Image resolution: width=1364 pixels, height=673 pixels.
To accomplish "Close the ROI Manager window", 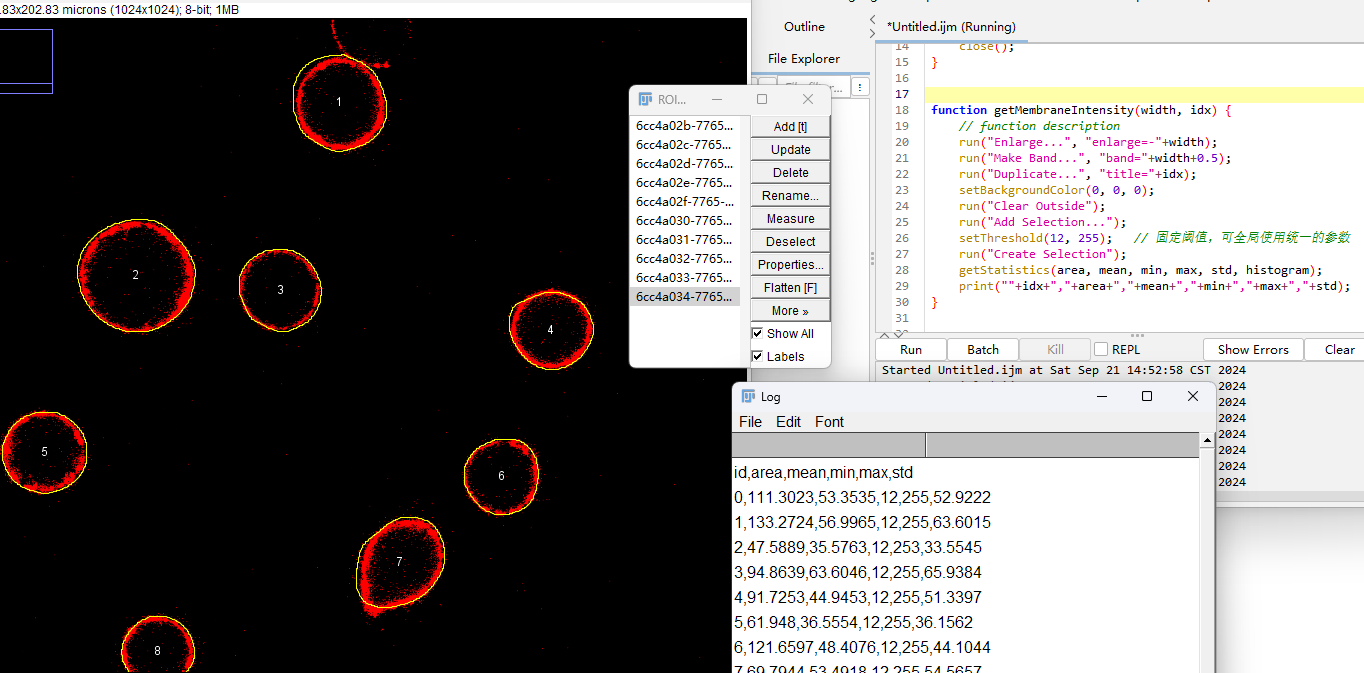I will pyautogui.click(x=808, y=100).
